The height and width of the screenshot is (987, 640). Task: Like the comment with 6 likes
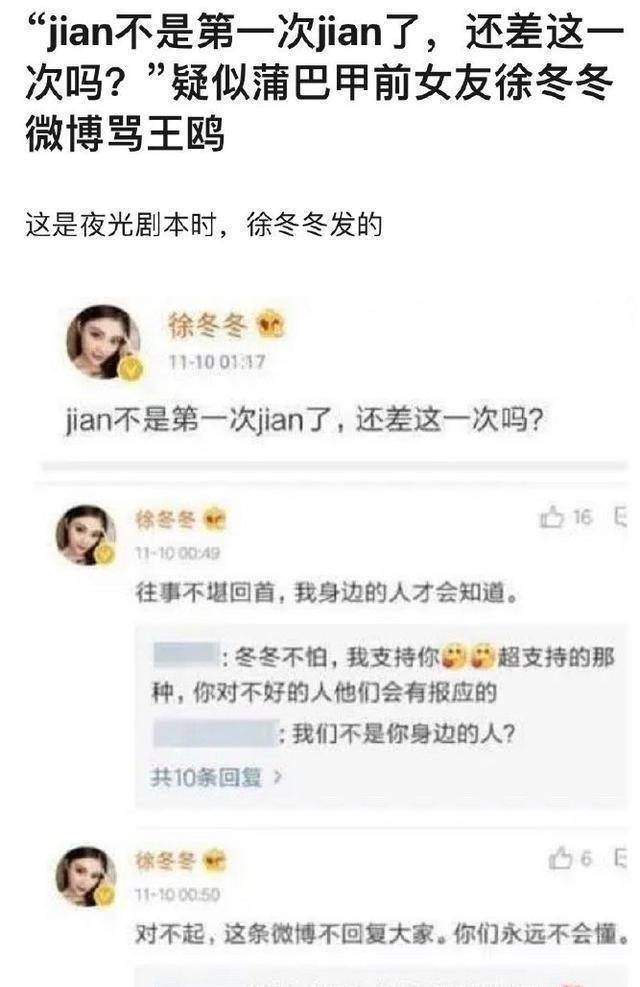[x=560, y=859]
